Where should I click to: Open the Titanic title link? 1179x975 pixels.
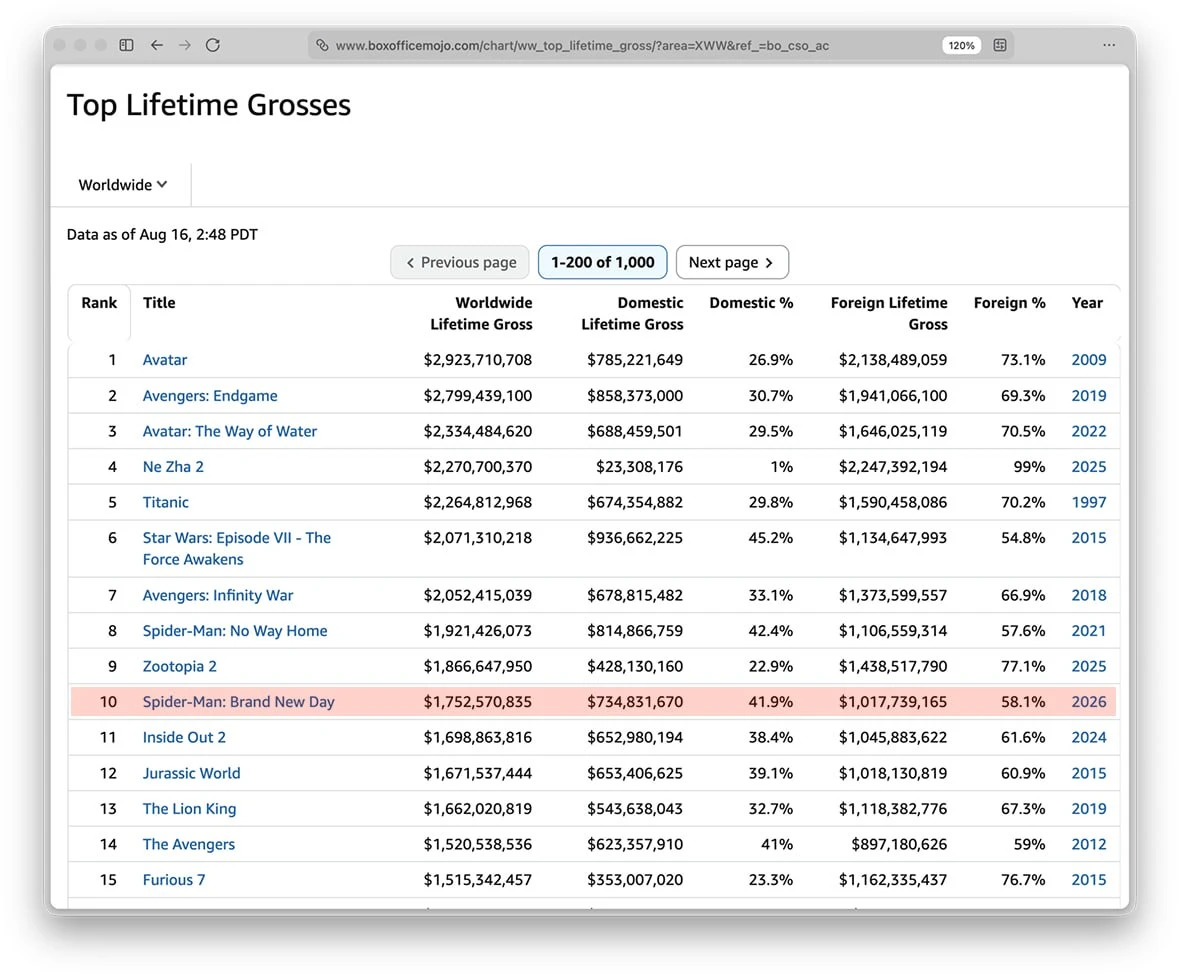165,502
